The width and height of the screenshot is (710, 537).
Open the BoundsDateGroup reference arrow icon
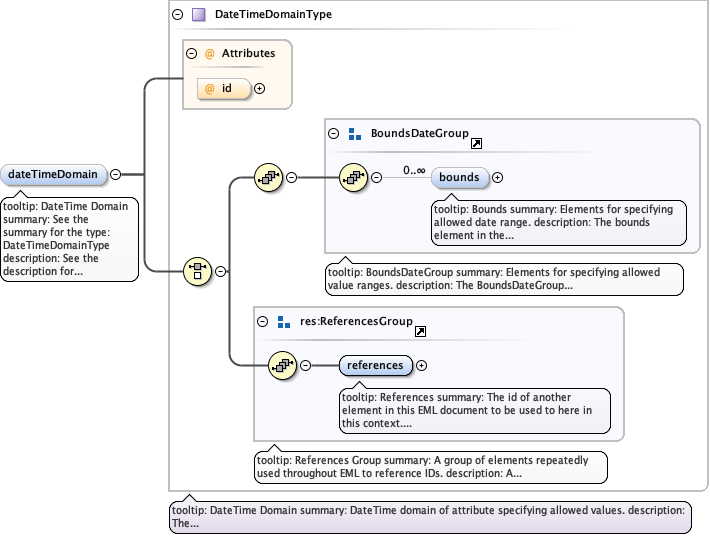tap(476, 144)
